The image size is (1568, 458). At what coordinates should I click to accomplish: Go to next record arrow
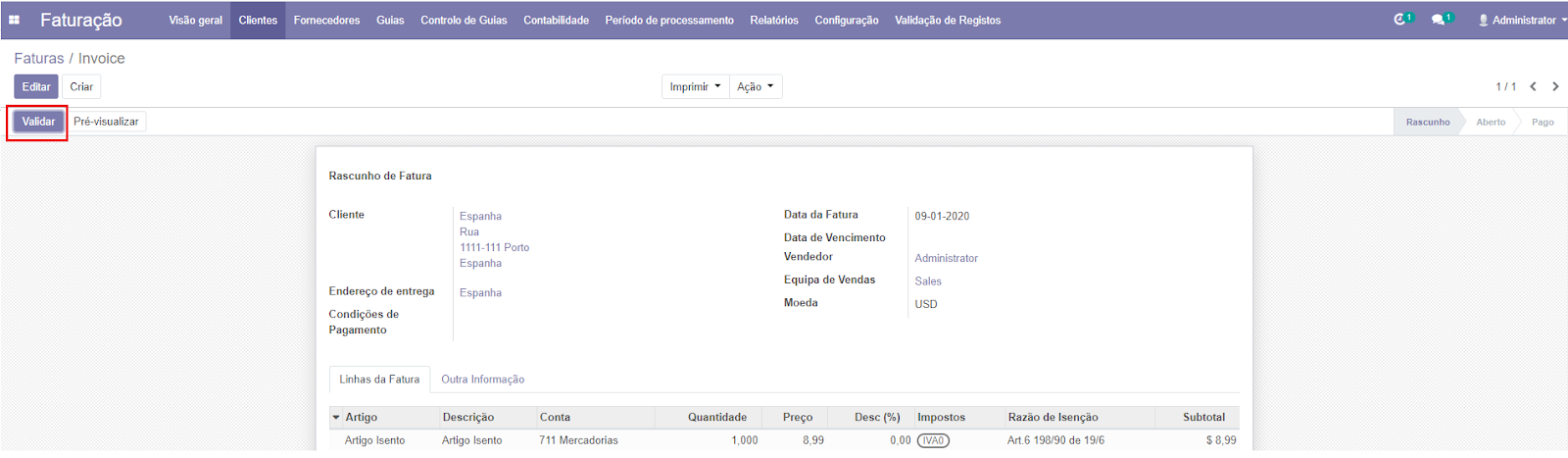[1555, 86]
